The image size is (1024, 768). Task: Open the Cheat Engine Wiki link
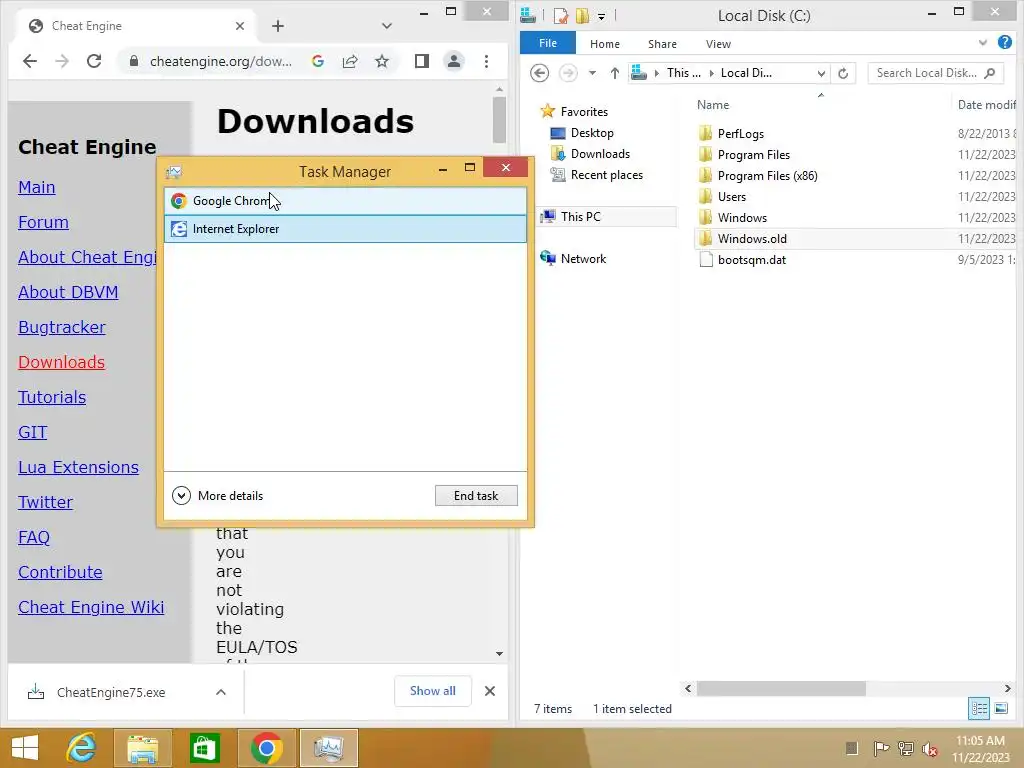coord(91,607)
